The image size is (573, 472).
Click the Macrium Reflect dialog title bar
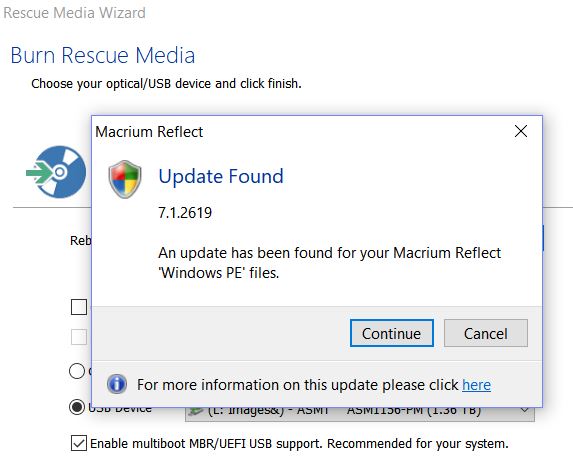click(300, 131)
